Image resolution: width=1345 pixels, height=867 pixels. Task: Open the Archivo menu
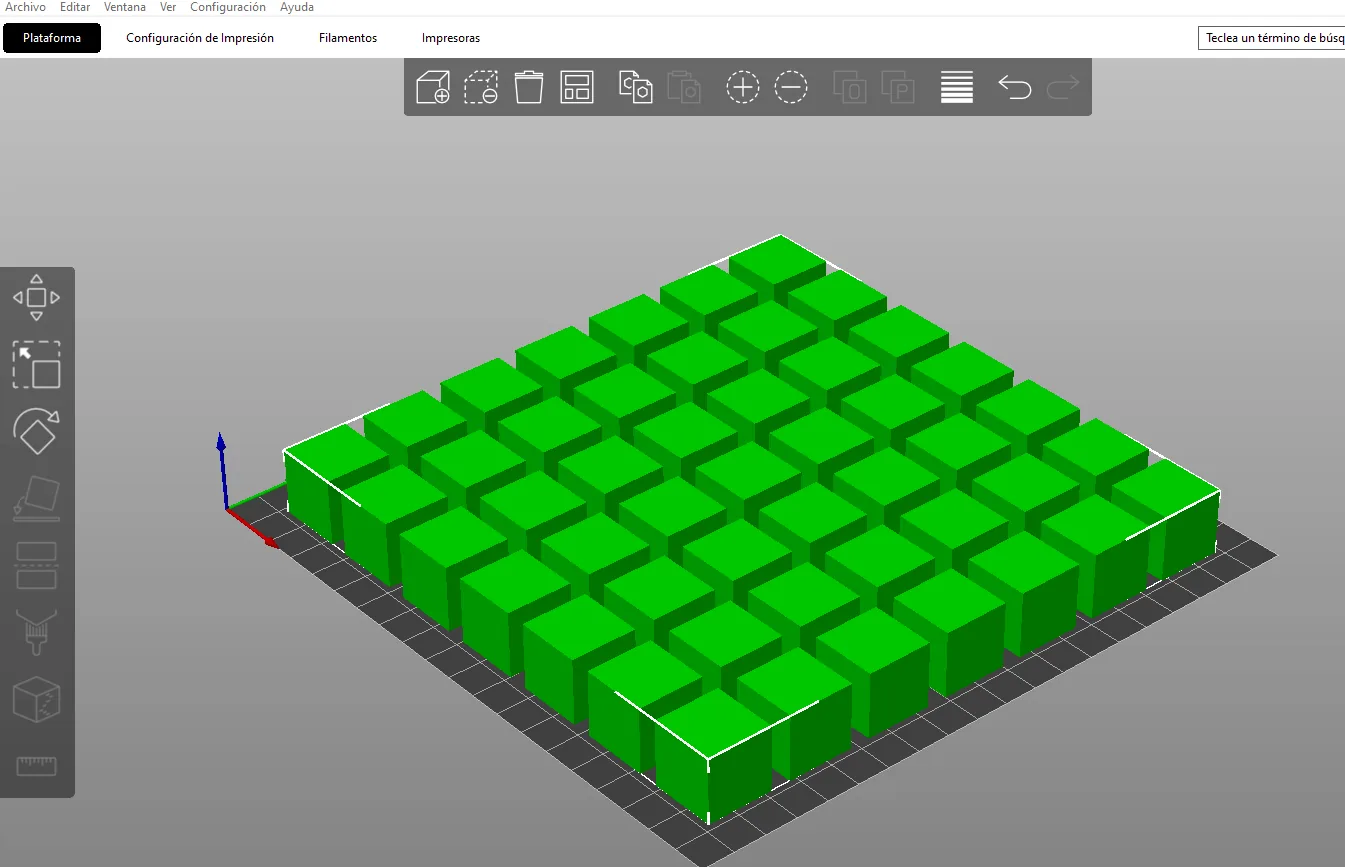(x=25, y=7)
